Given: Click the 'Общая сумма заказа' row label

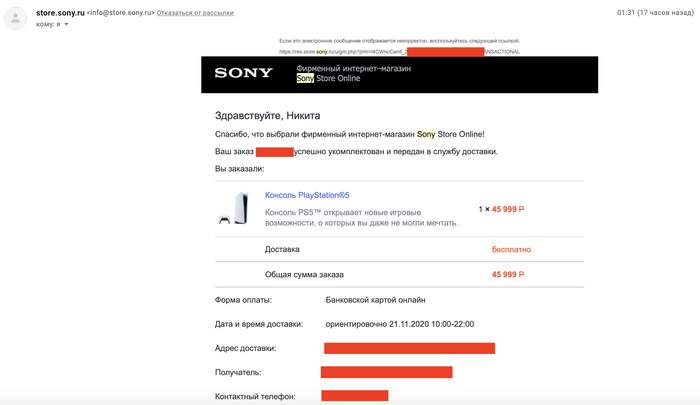Looking at the screenshot, I should pyautogui.click(x=304, y=274).
